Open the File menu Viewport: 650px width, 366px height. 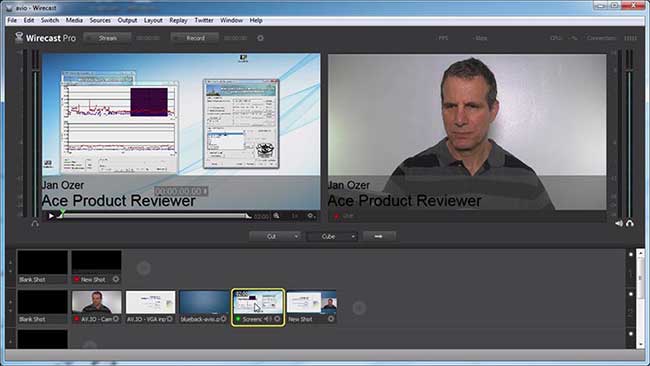(x=12, y=20)
